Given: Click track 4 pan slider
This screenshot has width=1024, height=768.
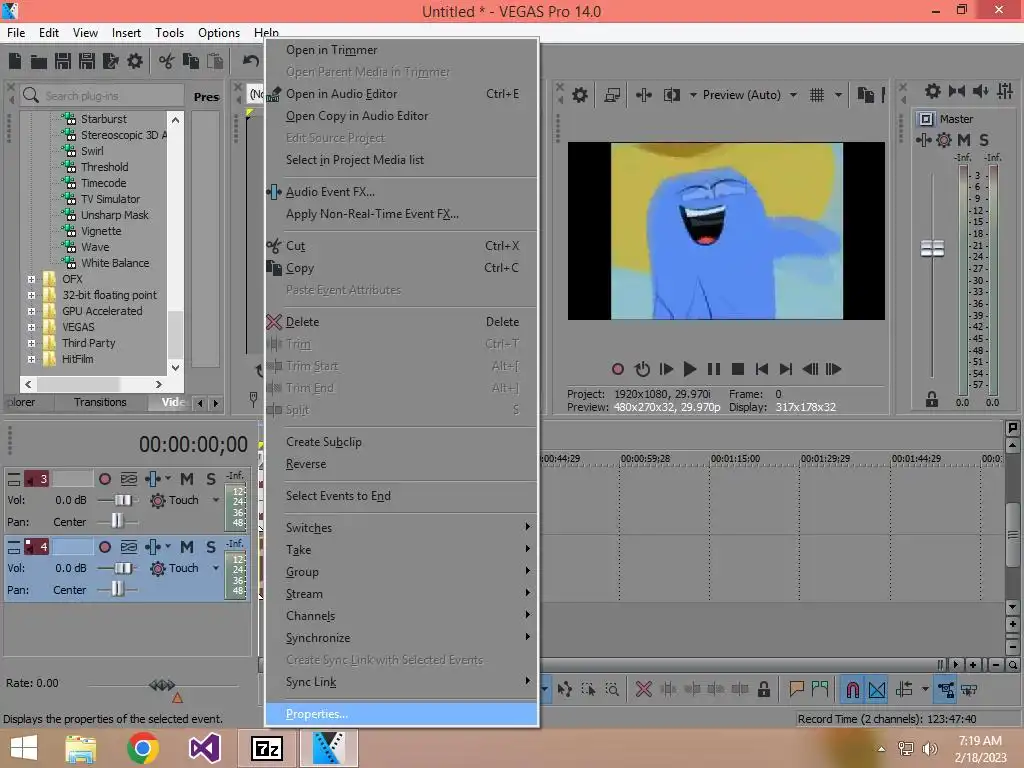Looking at the screenshot, I should coord(117,590).
